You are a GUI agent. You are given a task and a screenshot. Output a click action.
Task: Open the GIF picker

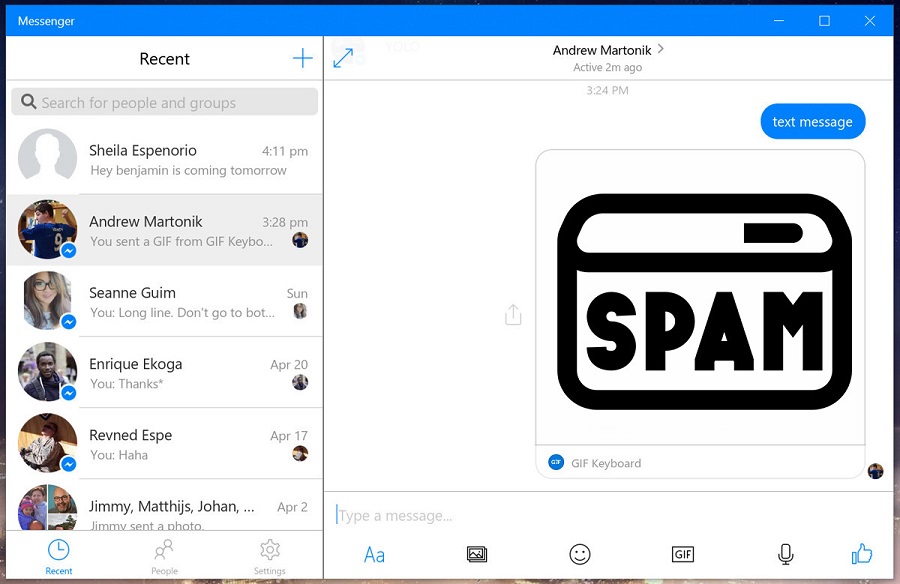683,554
